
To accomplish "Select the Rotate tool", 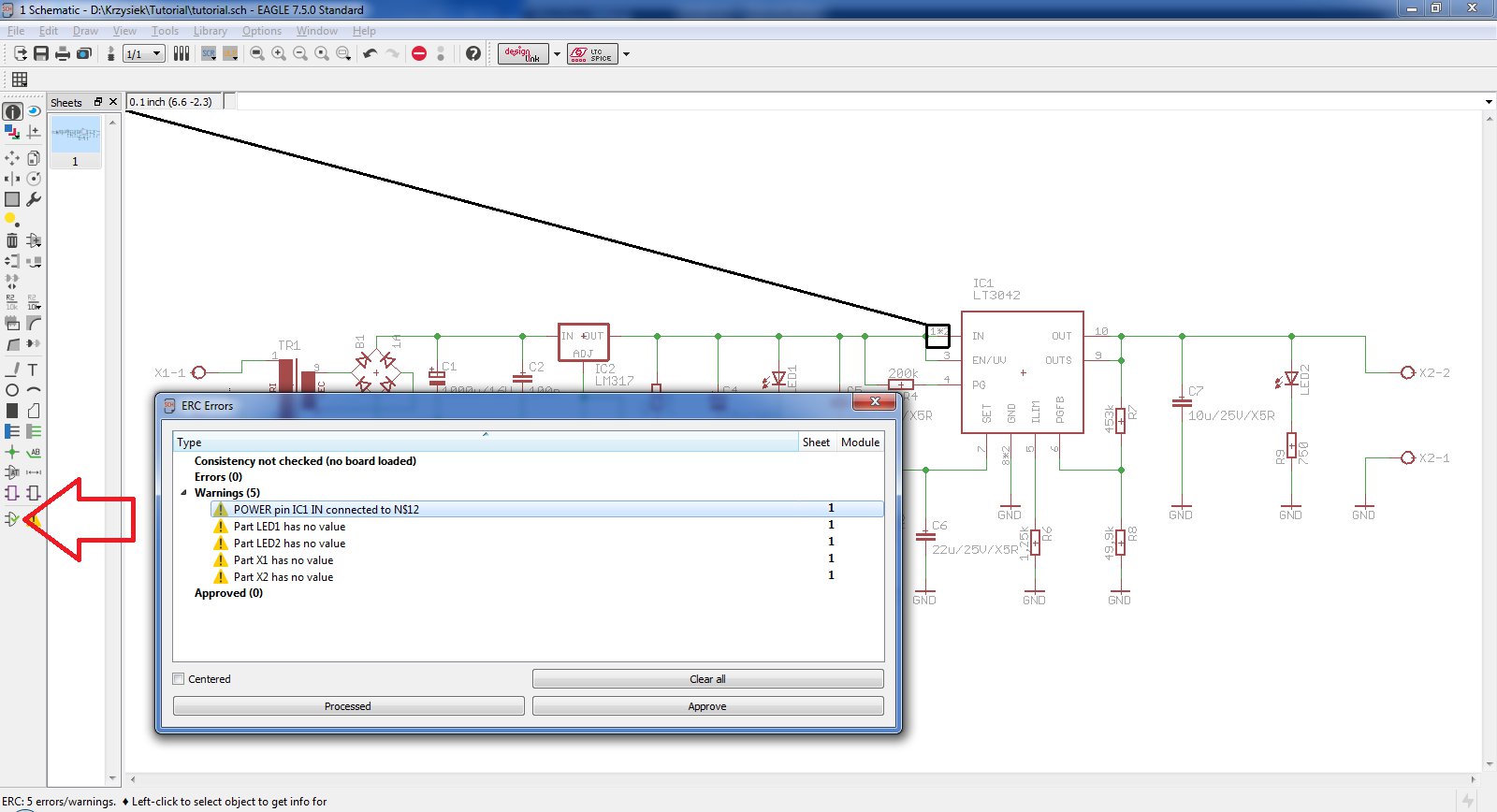I will (34, 179).
